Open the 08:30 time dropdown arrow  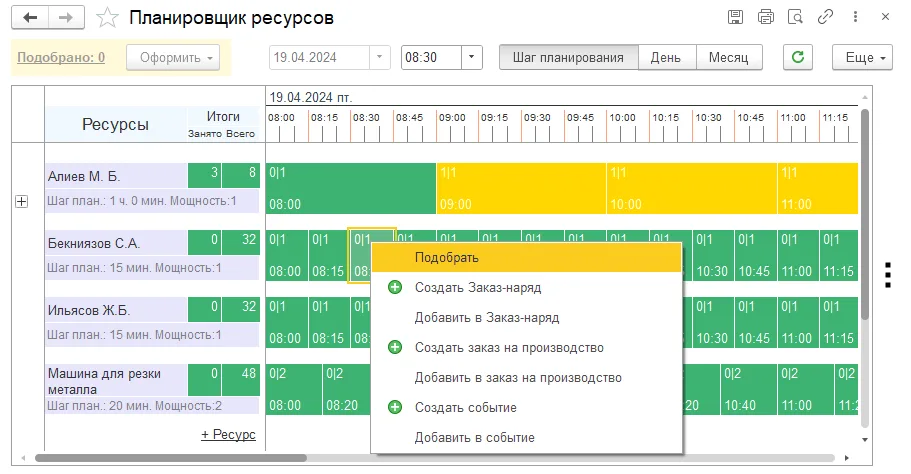(x=472, y=57)
